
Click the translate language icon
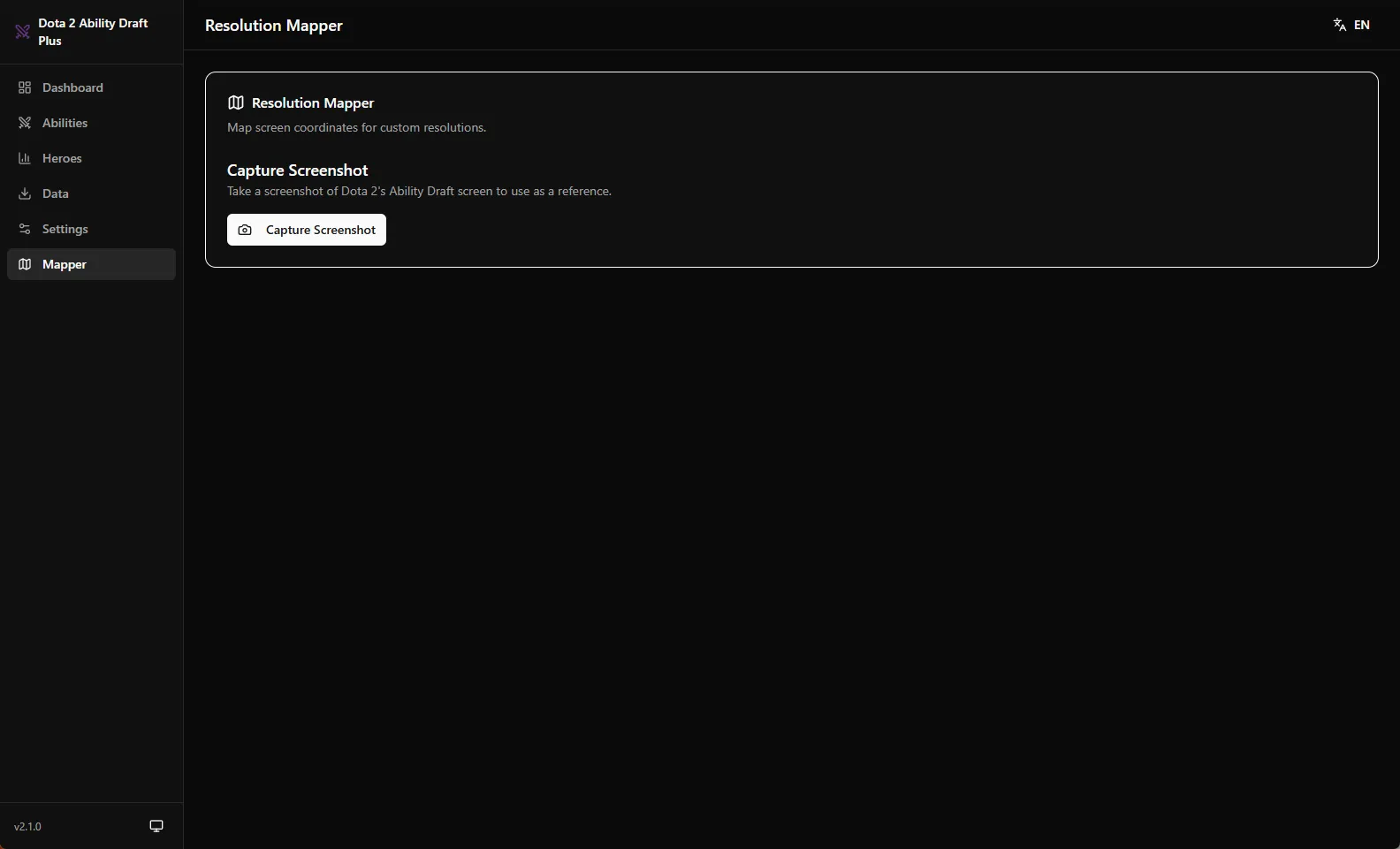point(1340,25)
